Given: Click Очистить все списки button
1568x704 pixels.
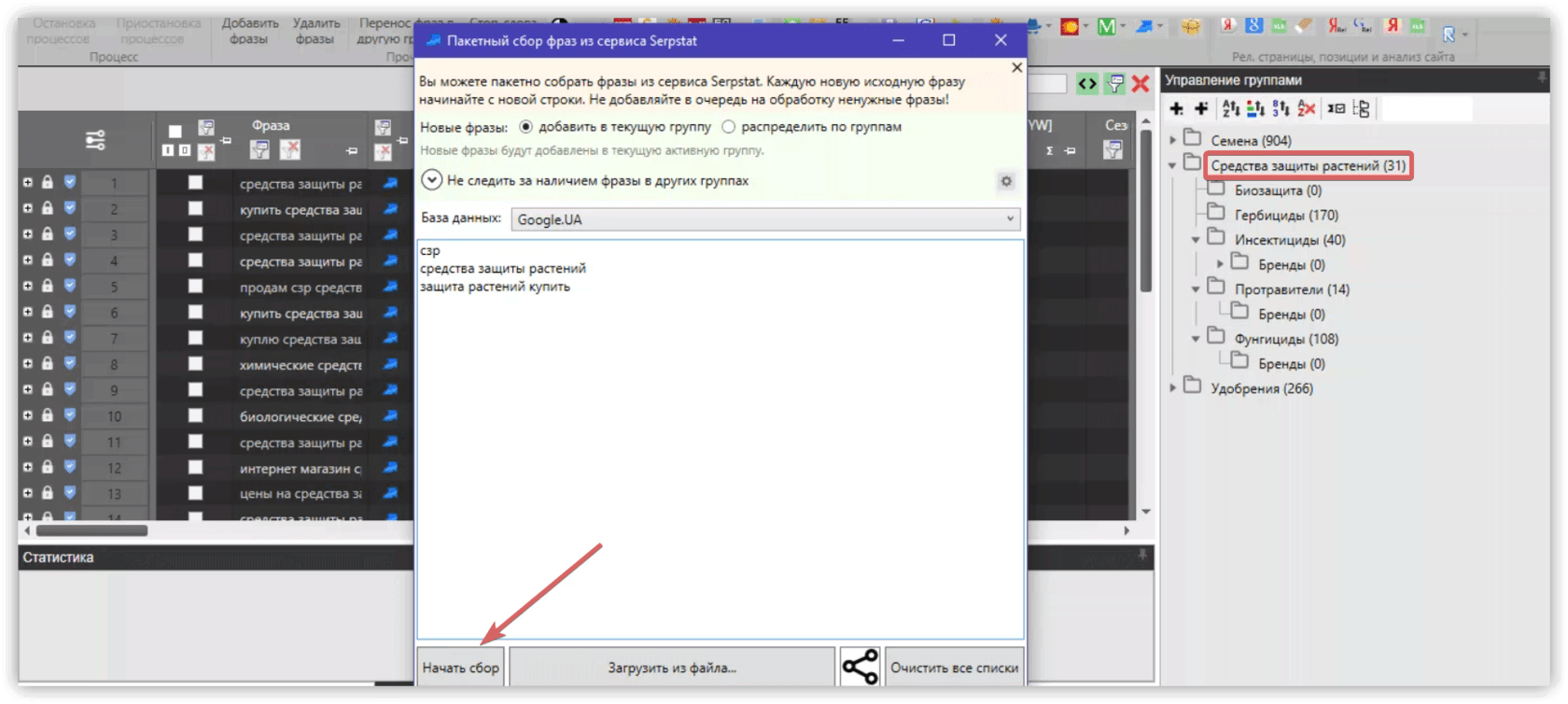Looking at the screenshot, I should pyautogui.click(x=954, y=668).
